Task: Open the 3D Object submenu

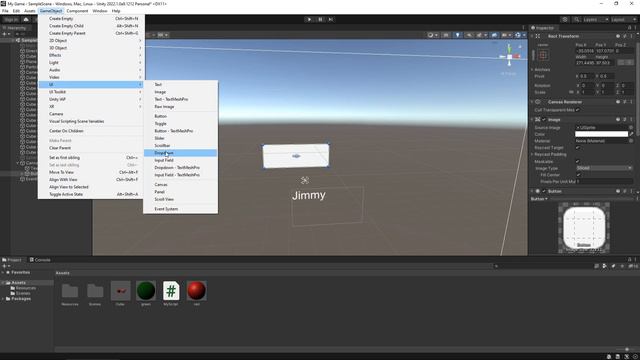Action: click(91, 48)
